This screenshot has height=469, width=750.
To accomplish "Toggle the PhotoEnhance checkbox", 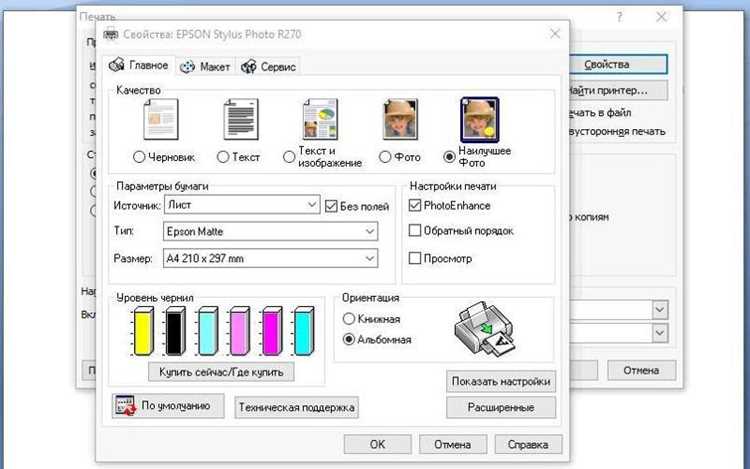I will click(x=415, y=206).
